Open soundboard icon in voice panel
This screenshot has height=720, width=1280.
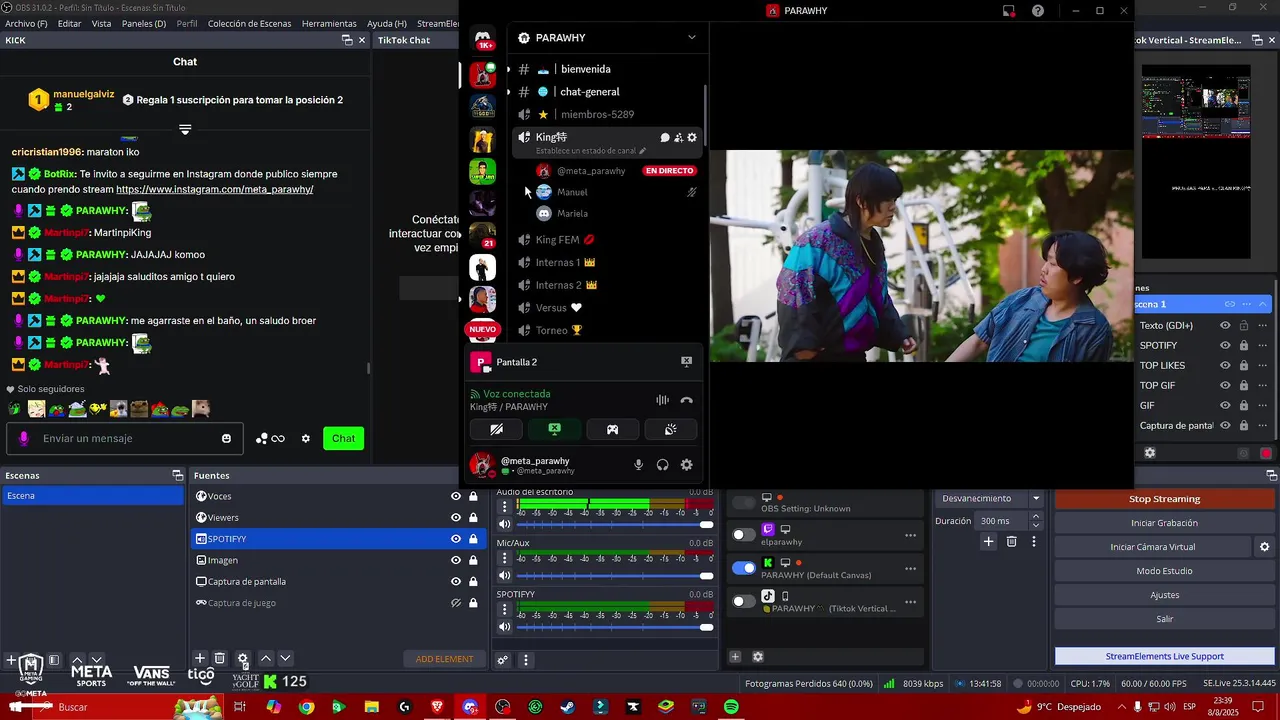[670, 429]
